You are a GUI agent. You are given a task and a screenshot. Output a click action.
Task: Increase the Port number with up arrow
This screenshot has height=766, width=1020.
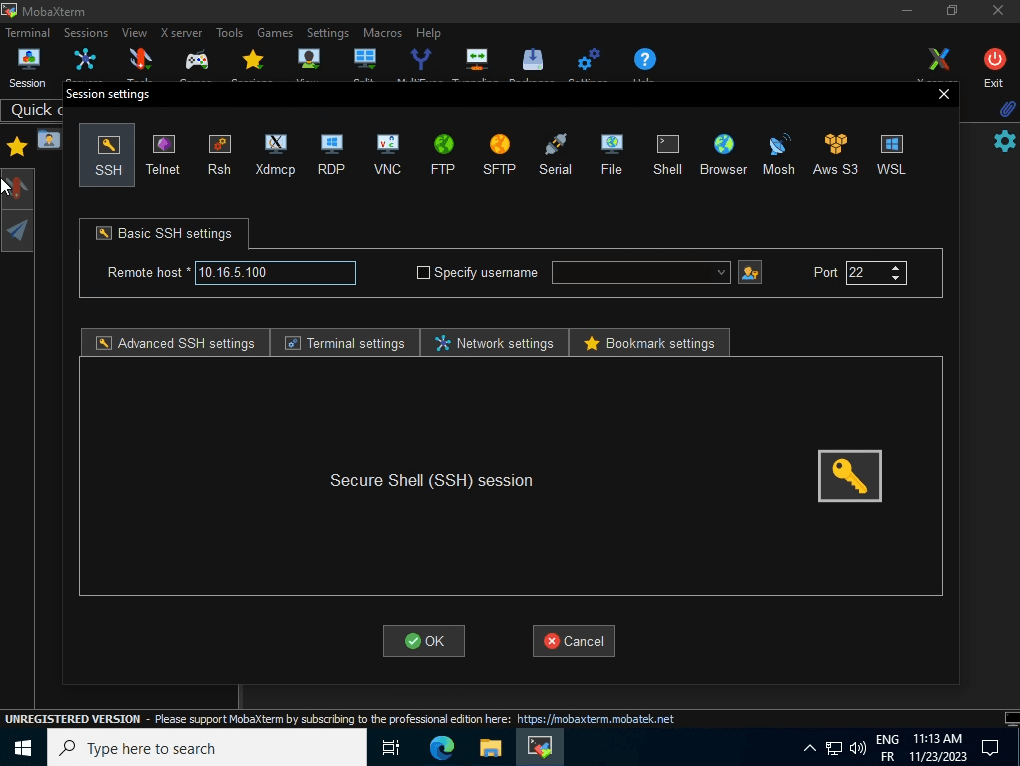click(896, 267)
